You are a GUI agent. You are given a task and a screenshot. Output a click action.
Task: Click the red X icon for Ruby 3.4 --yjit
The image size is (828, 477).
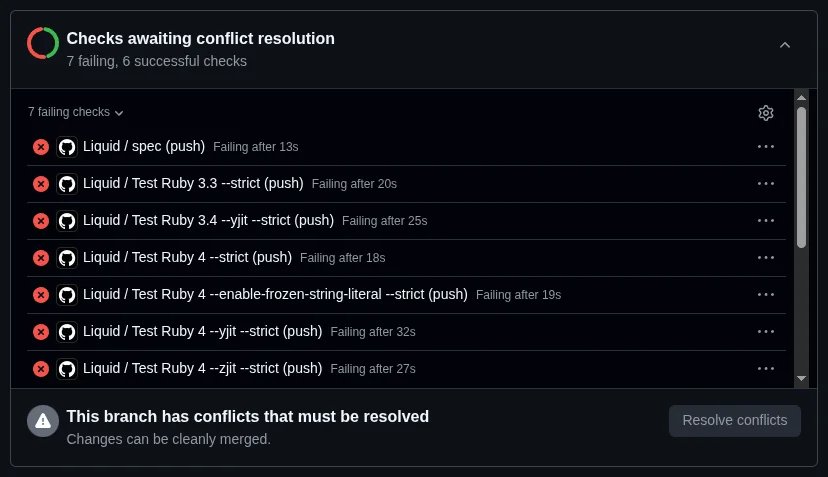tap(41, 221)
